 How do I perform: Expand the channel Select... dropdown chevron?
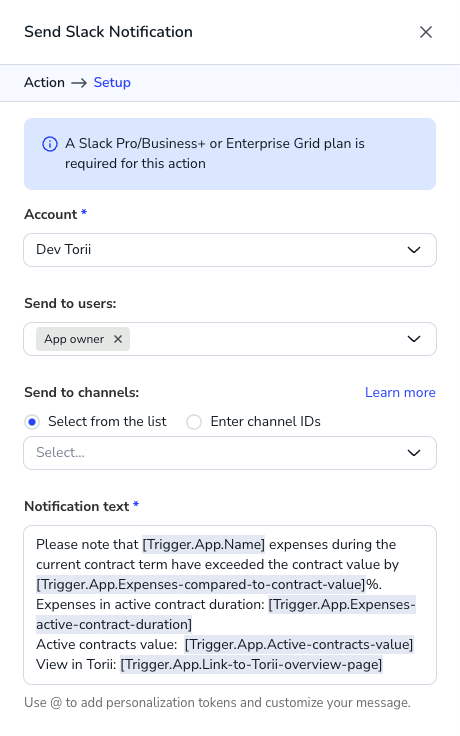(414, 453)
